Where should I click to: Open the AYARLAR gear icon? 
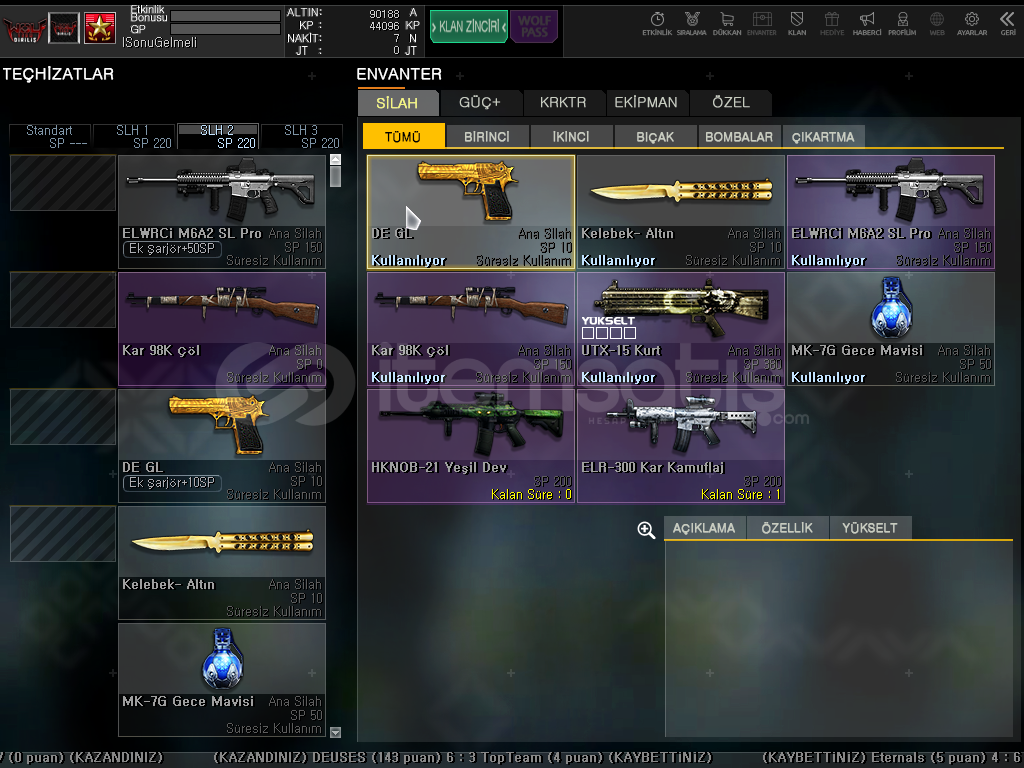972,24
